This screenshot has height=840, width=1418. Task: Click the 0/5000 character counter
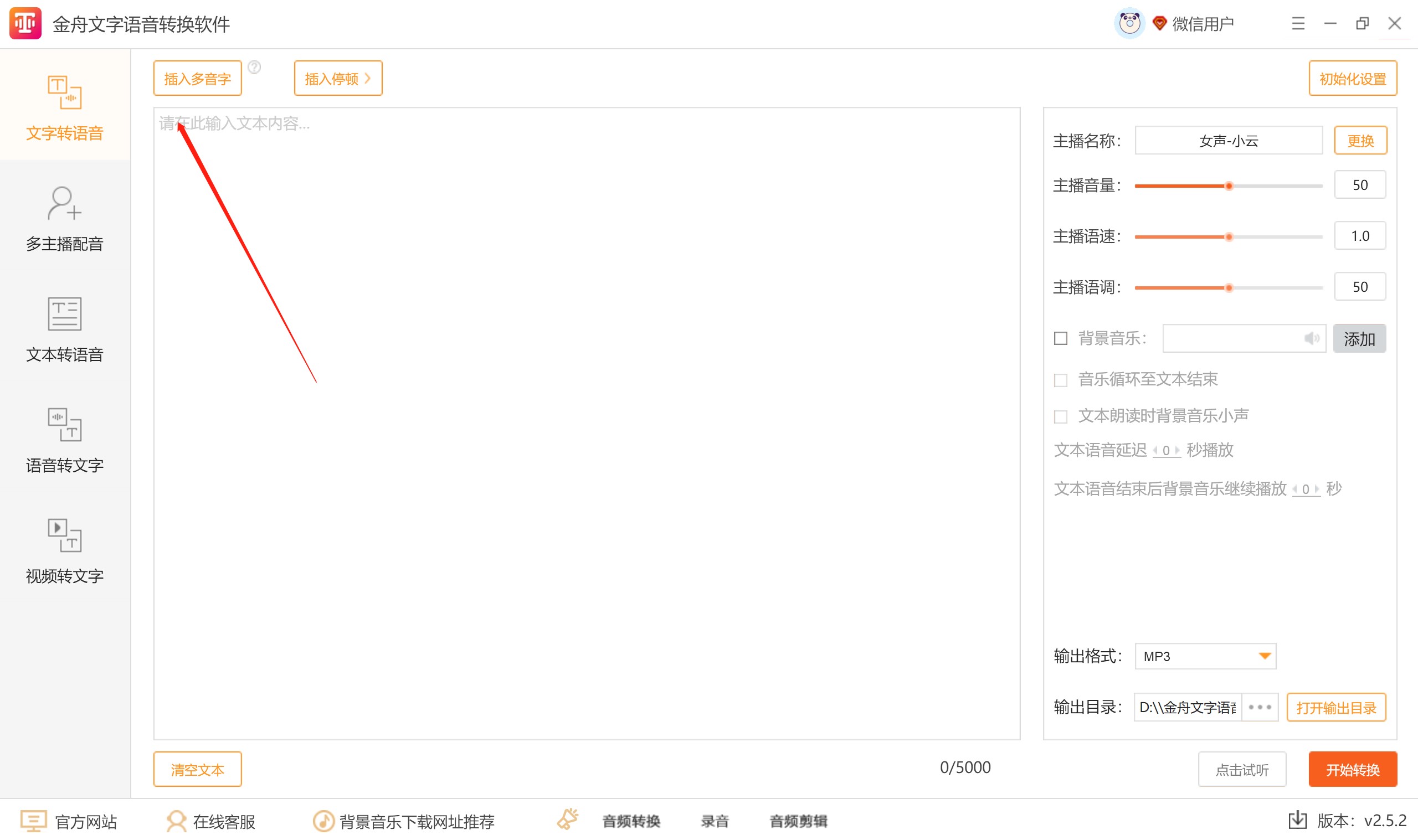coord(965,767)
